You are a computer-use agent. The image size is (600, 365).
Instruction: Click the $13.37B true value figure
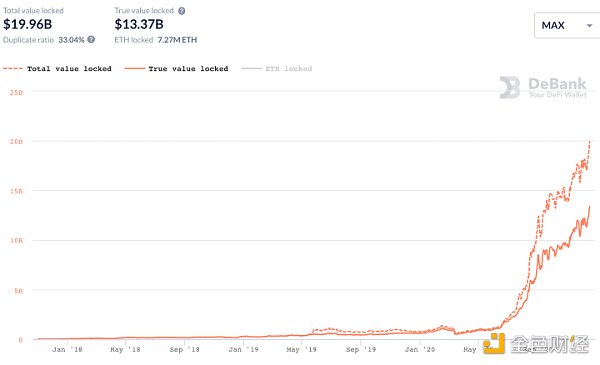[139, 24]
